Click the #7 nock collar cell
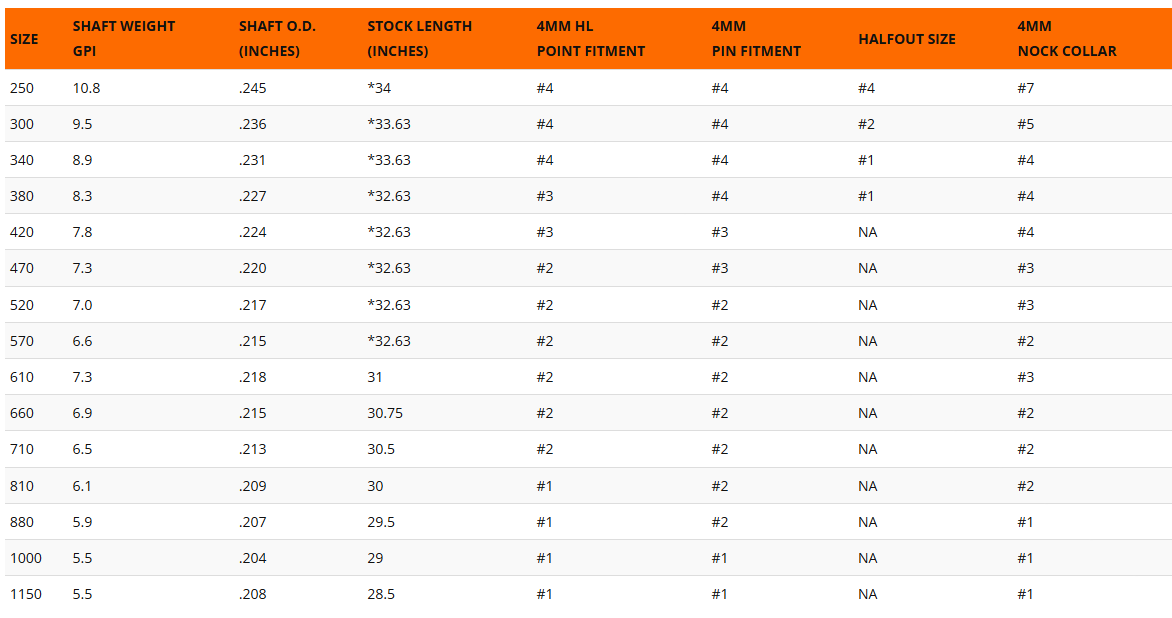This screenshot has width=1172, height=618. point(1026,88)
